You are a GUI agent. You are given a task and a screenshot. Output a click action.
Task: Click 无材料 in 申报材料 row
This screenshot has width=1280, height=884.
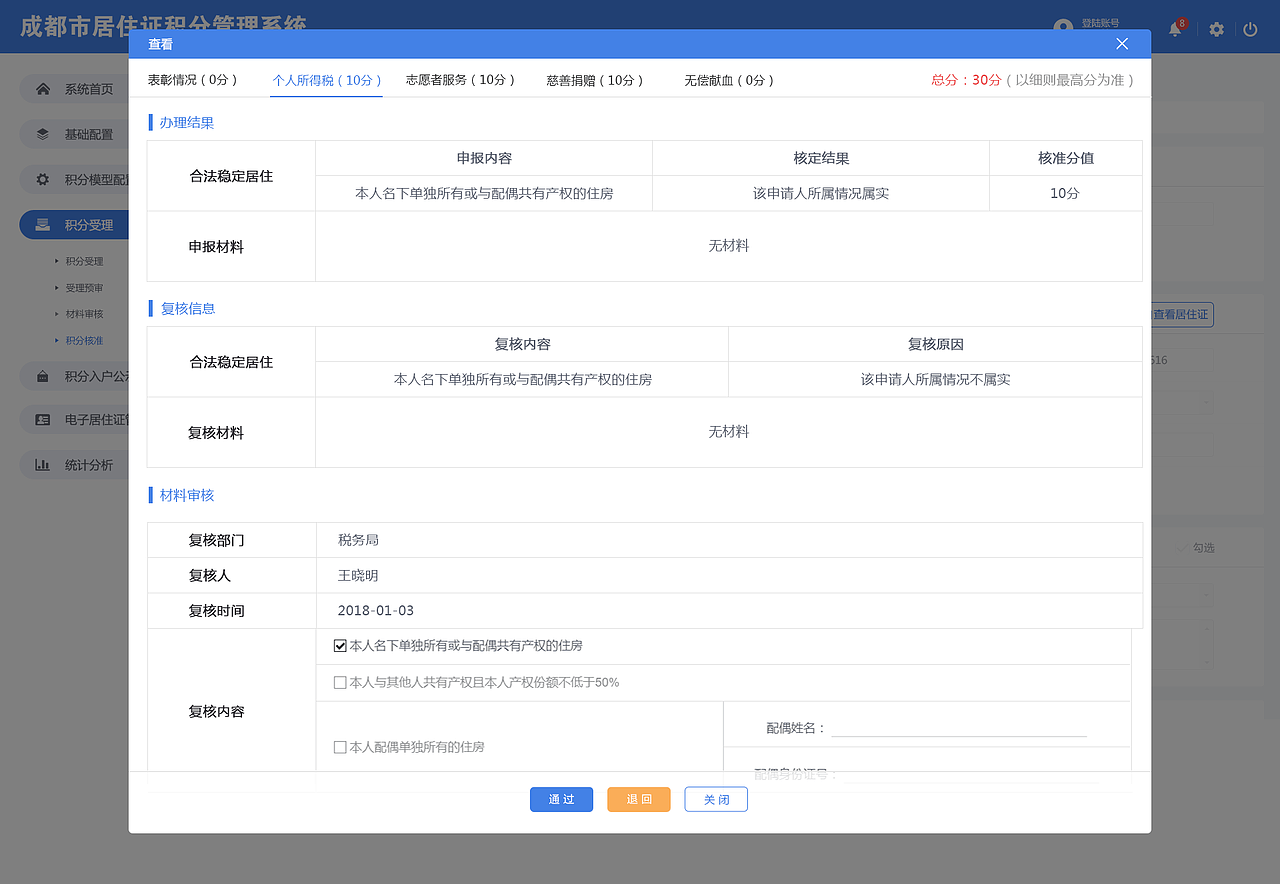pos(729,246)
